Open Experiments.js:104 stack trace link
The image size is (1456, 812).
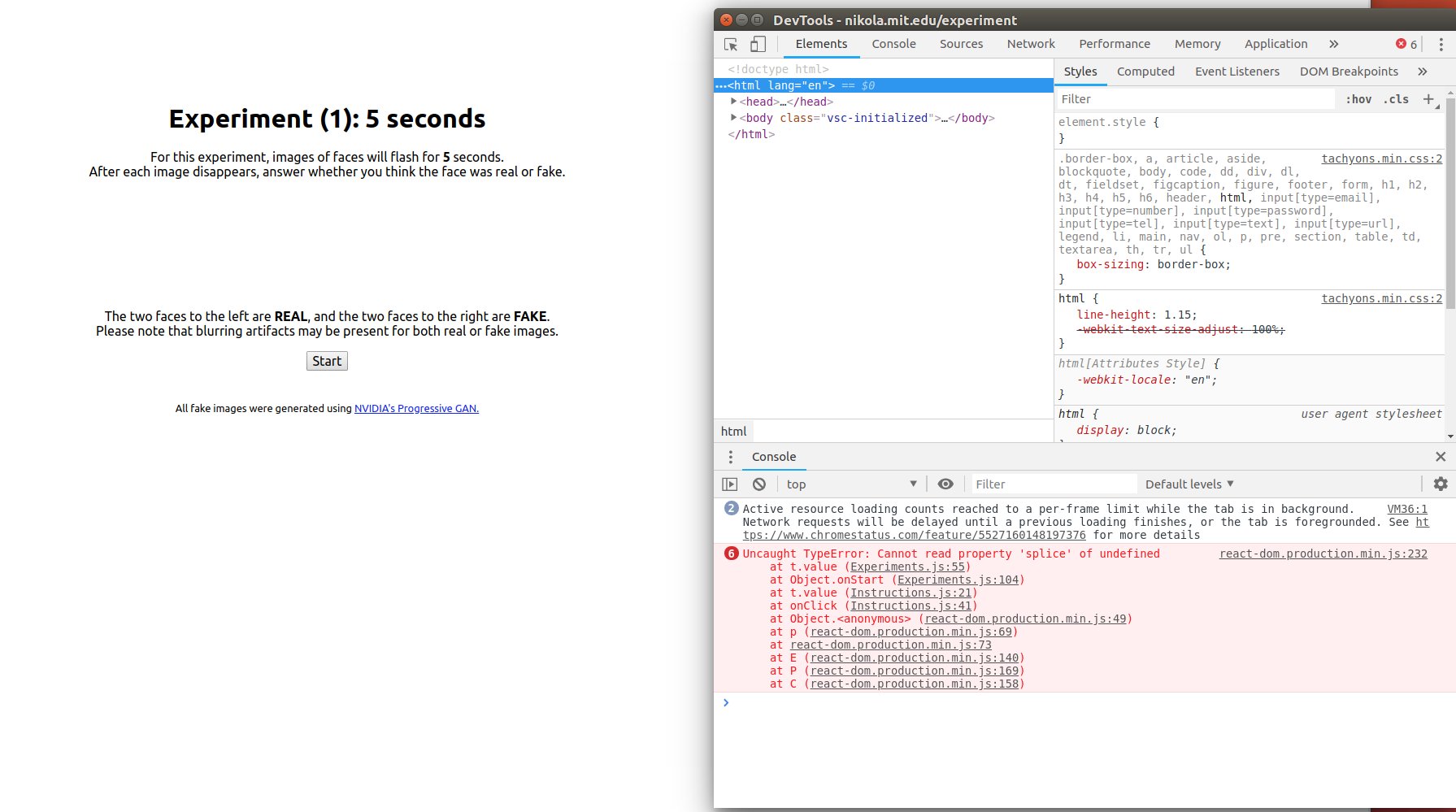(x=958, y=580)
